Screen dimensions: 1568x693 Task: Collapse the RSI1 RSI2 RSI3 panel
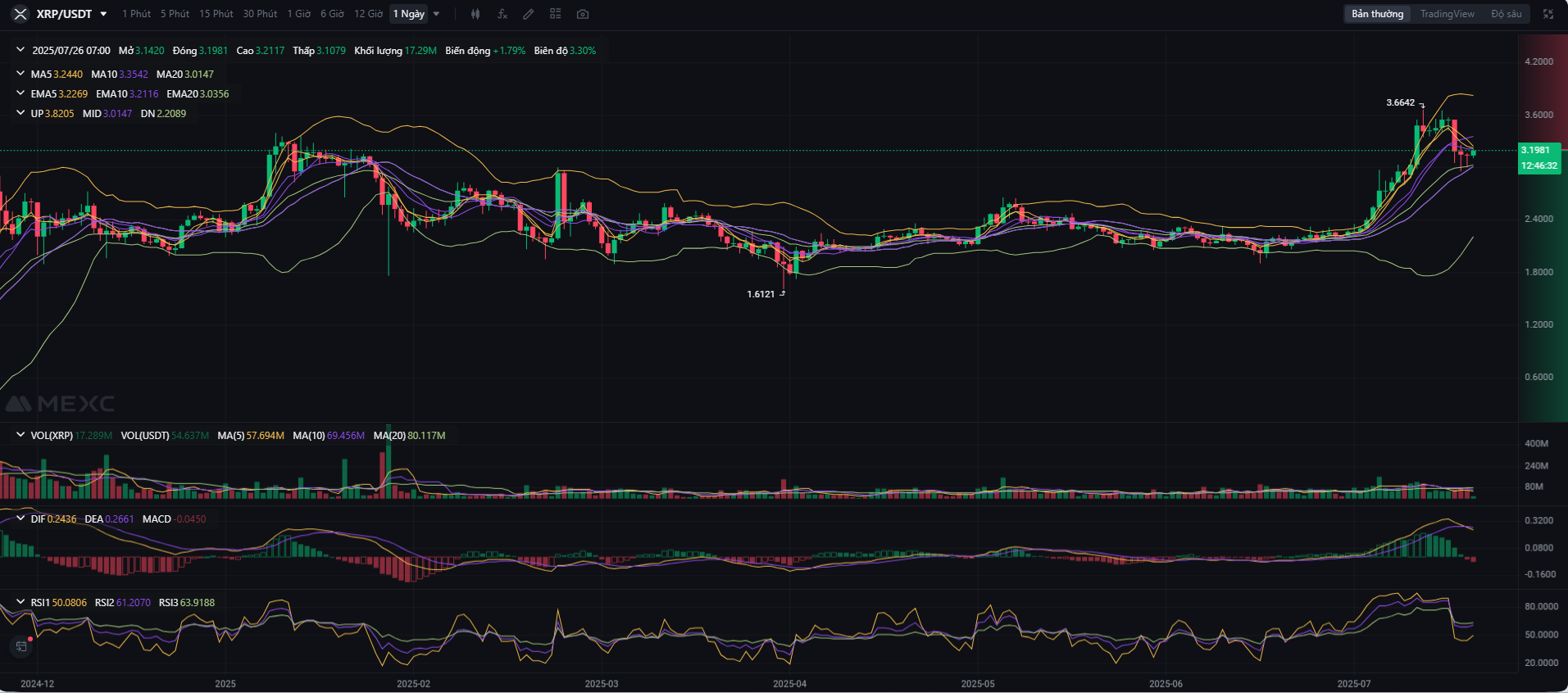(20, 602)
